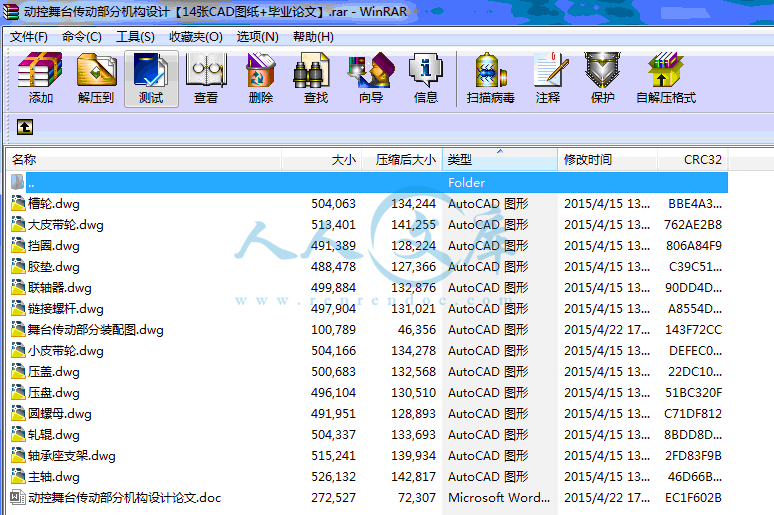Sort by 压缩后大小 column header
774x515 pixels.
point(402,159)
